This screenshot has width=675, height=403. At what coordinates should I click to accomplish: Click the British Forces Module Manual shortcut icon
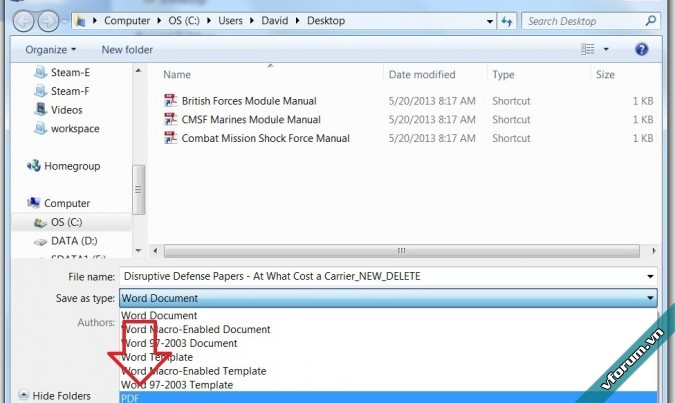170,100
